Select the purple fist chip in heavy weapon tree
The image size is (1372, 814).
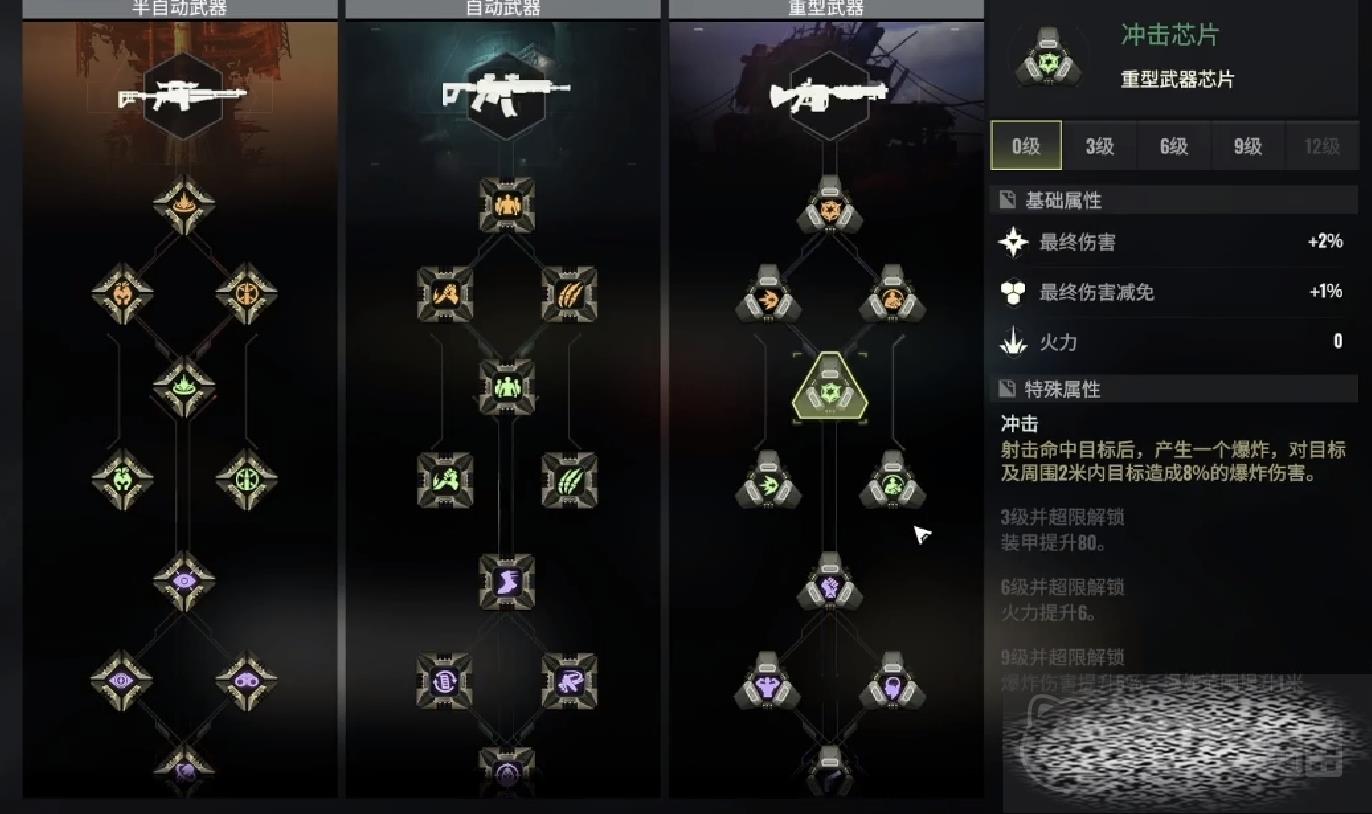(829, 581)
